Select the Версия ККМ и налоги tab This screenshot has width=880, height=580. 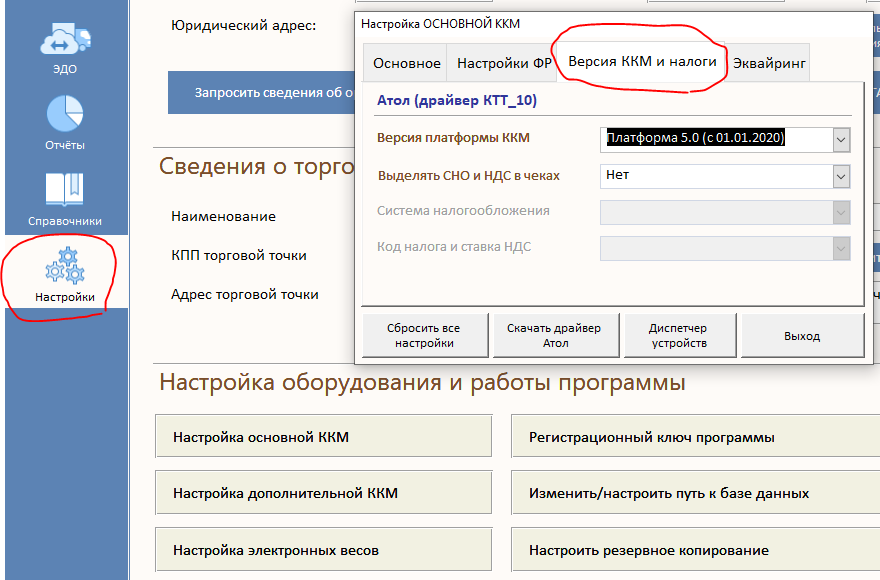pyautogui.click(x=642, y=61)
